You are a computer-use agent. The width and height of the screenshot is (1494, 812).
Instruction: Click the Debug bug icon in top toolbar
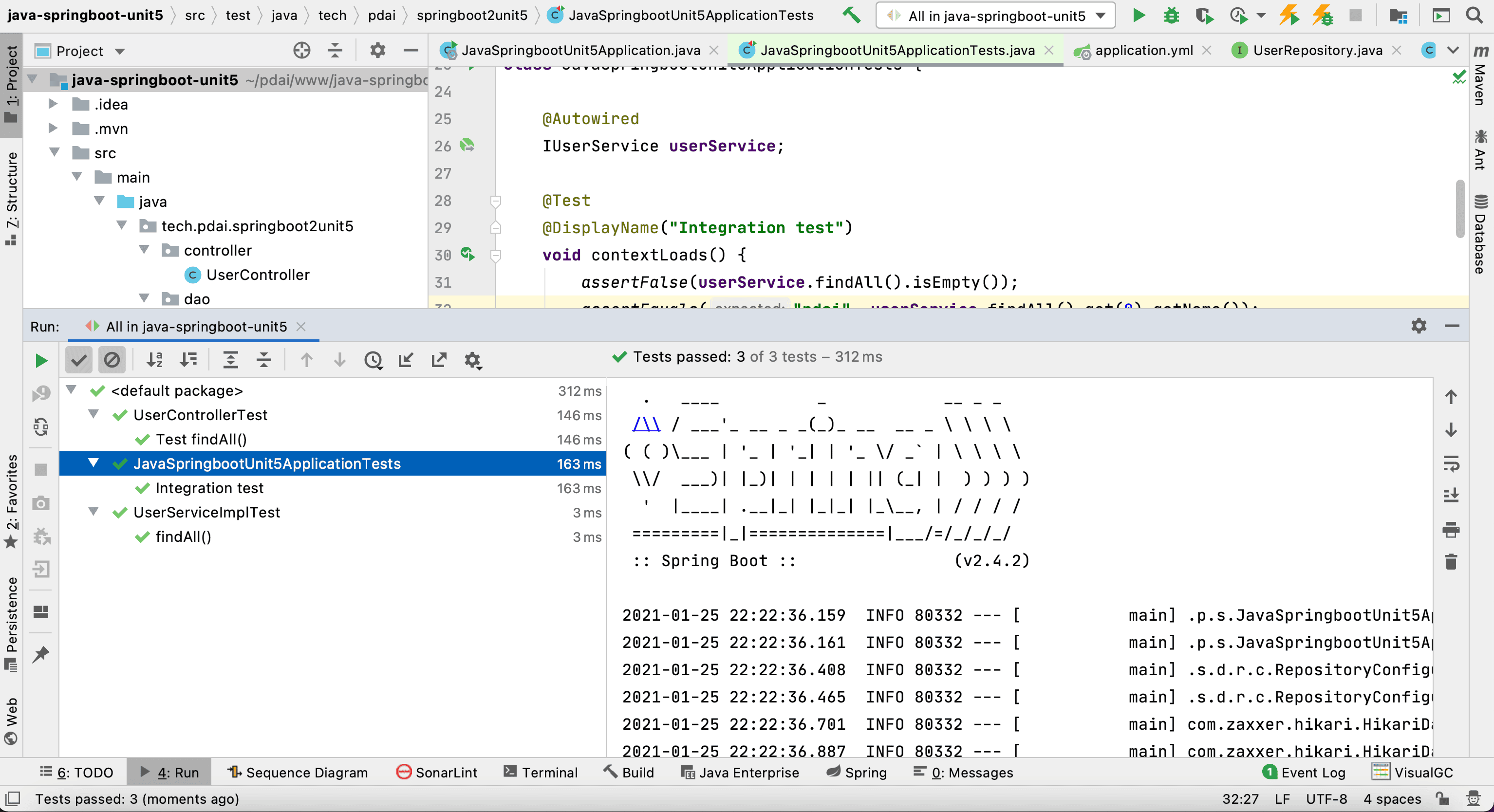click(1171, 16)
